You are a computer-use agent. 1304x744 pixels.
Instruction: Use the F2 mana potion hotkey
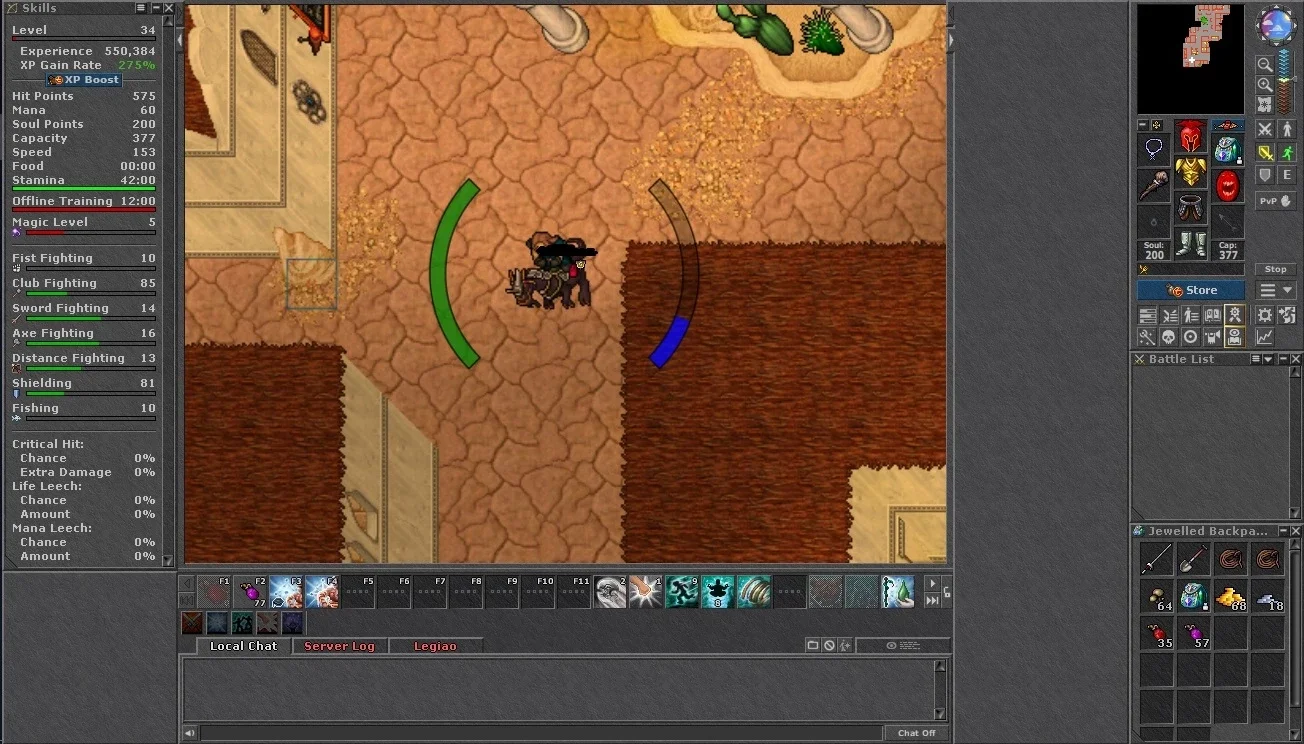pos(250,592)
